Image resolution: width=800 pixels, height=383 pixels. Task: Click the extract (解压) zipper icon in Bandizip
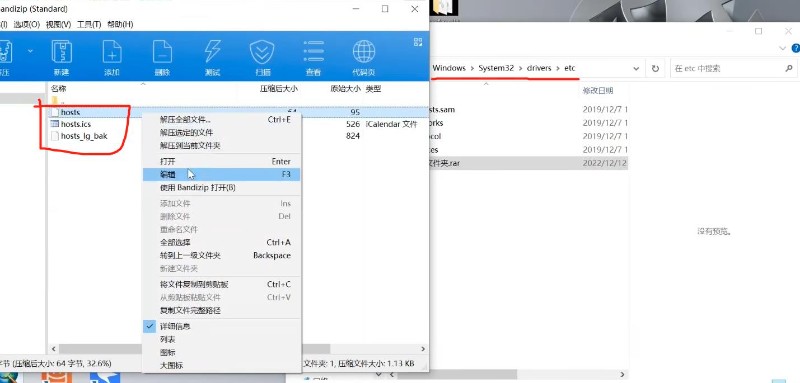tap(6, 52)
